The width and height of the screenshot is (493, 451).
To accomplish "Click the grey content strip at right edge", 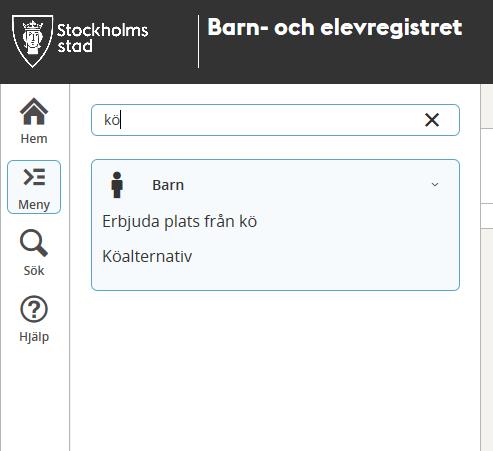I will click(487, 339).
